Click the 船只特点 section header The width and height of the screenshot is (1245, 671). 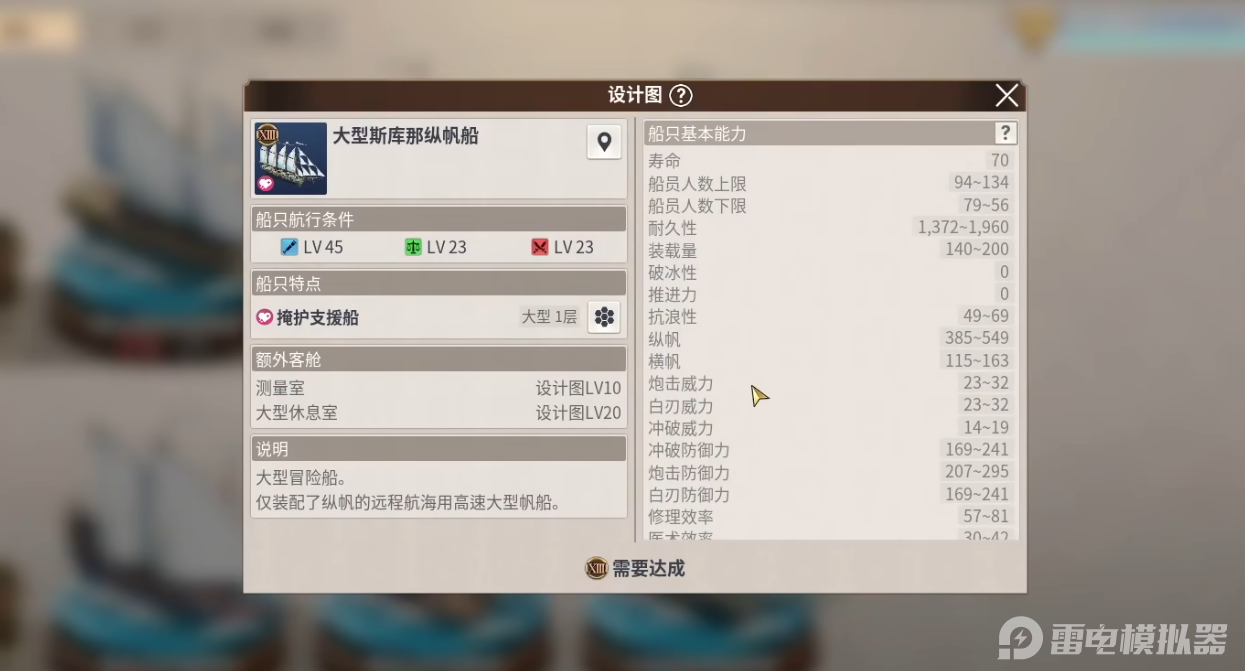[438, 283]
